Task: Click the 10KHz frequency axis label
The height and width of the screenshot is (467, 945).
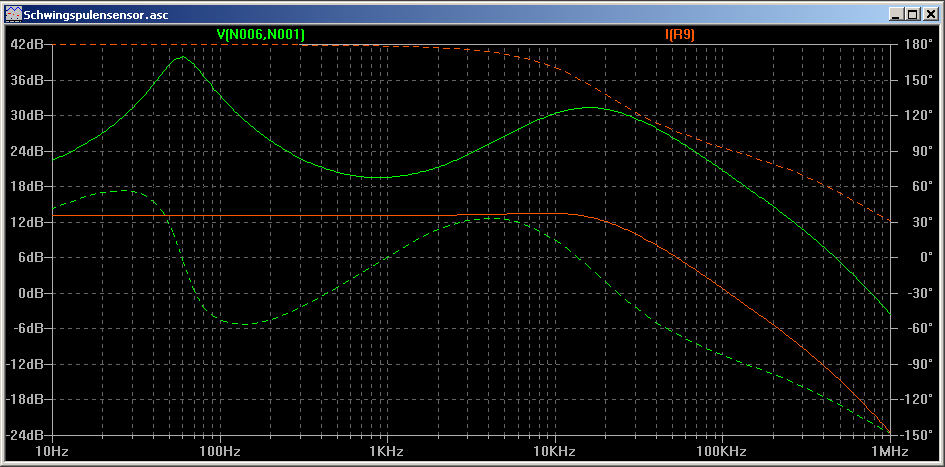Action: (555, 451)
